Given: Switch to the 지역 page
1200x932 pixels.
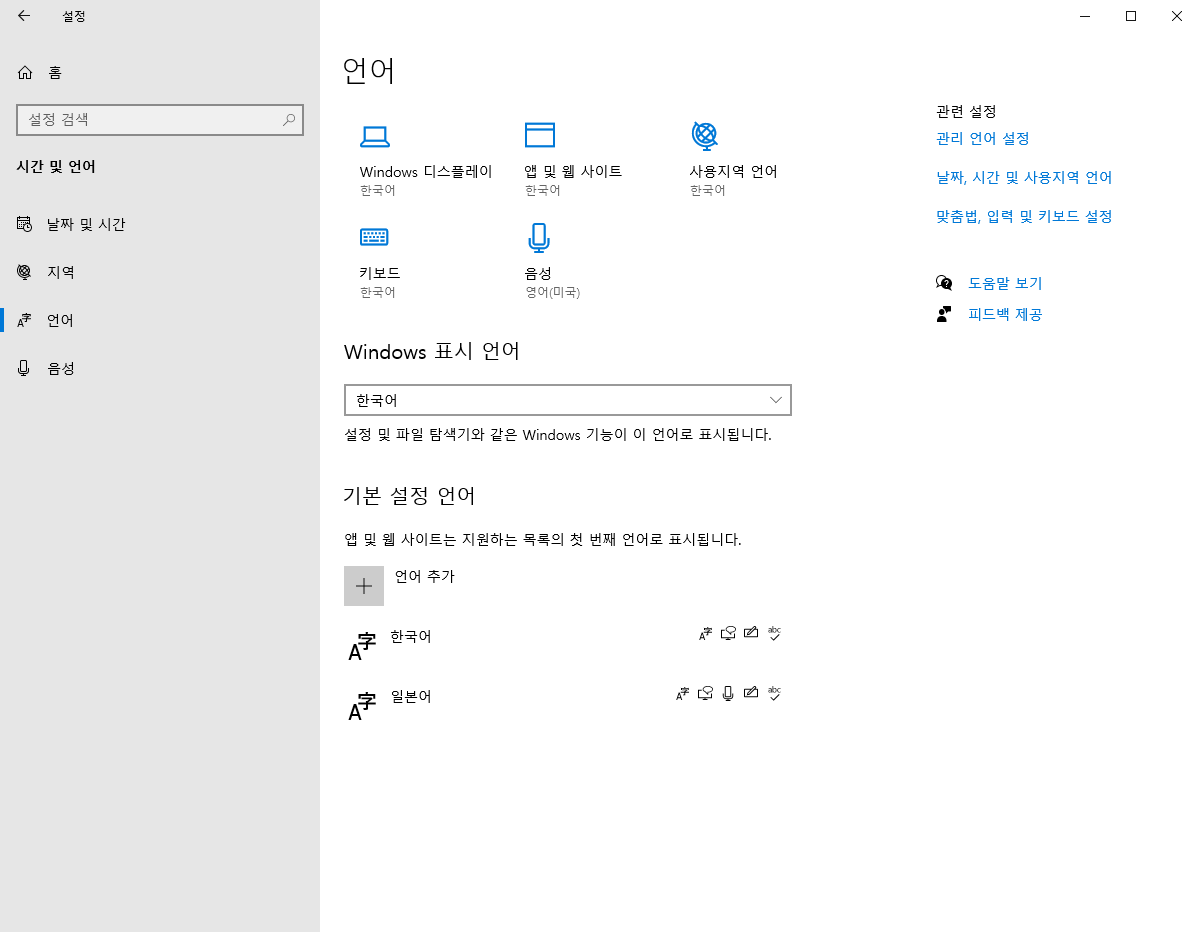Looking at the screenshot, I should [160, 272].
